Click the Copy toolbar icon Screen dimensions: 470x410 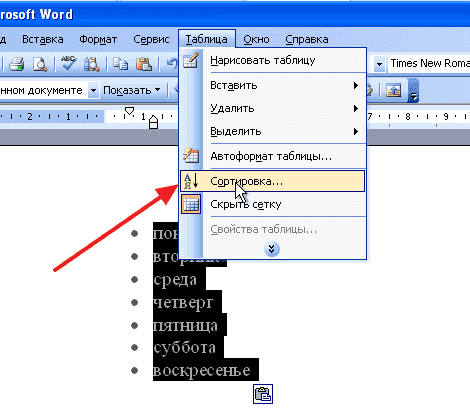pos(120,64)
